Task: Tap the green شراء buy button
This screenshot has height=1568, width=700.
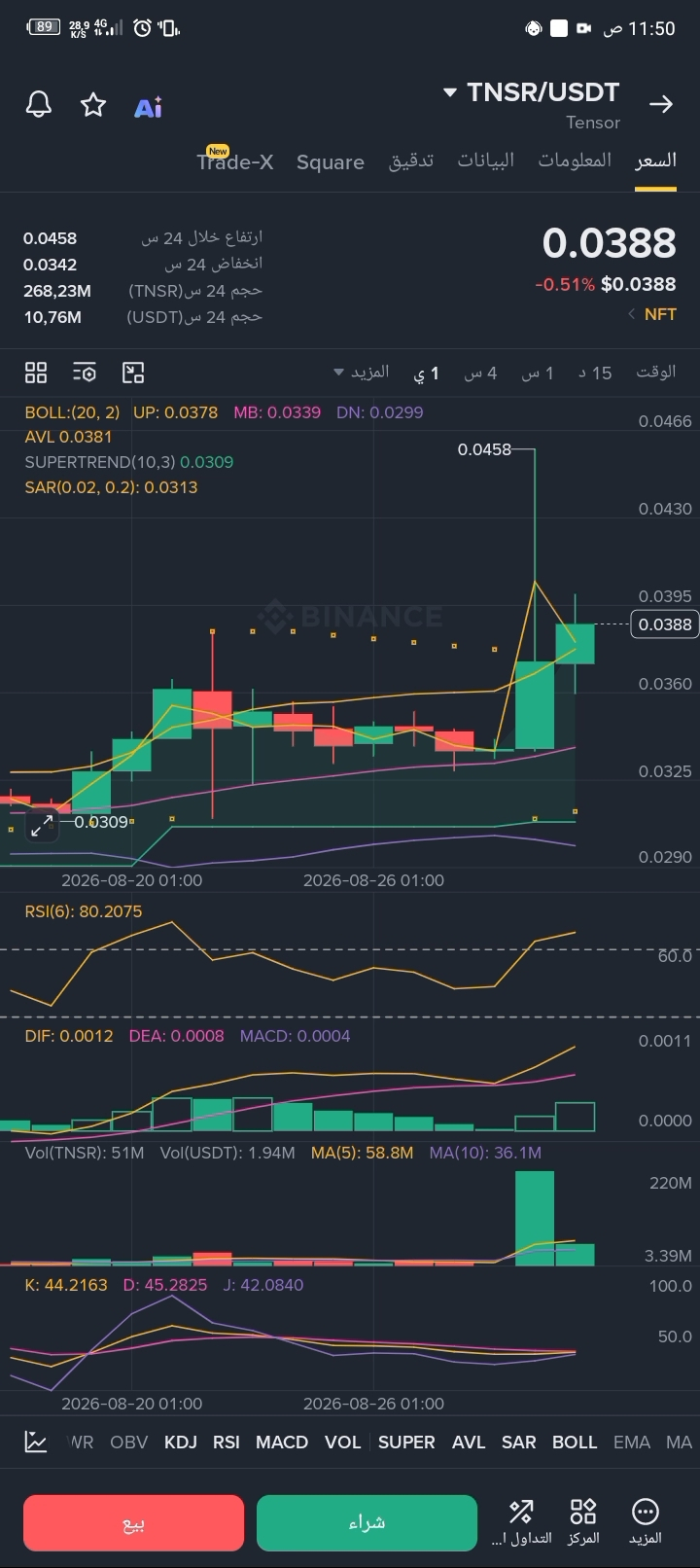Action: [367, 1522]
